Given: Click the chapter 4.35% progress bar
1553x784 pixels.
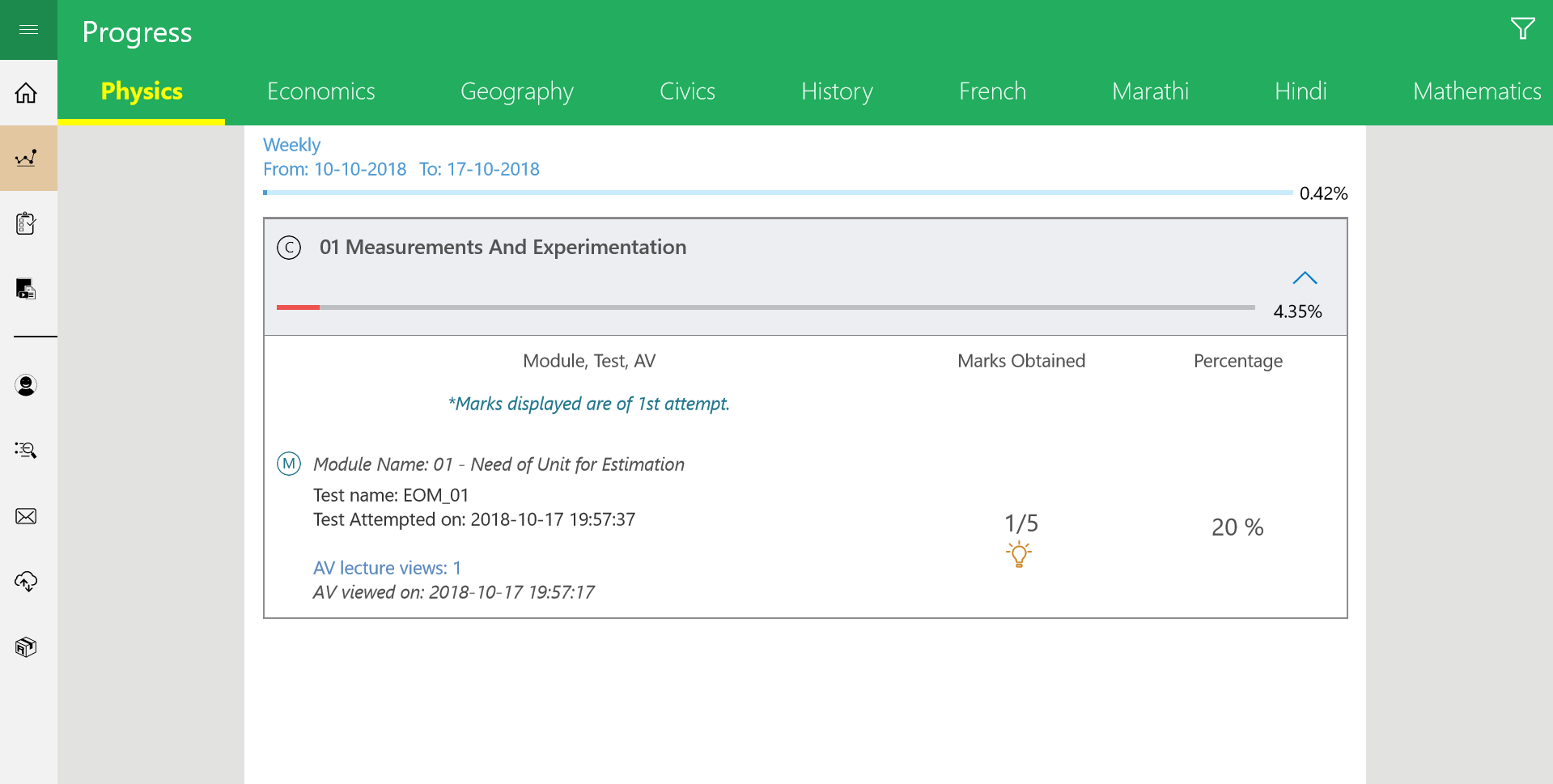Looking at the screenshot, I should click(x=765, y=307).
